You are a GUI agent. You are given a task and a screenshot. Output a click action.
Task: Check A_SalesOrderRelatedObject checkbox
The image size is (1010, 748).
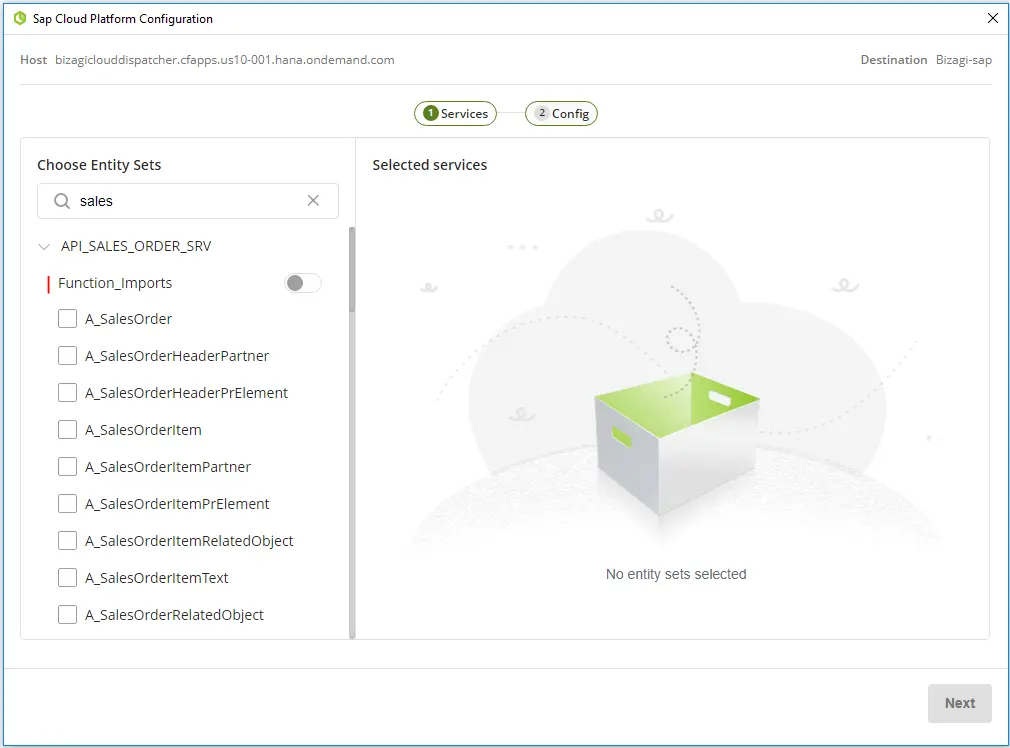click(x=68, y=615)
